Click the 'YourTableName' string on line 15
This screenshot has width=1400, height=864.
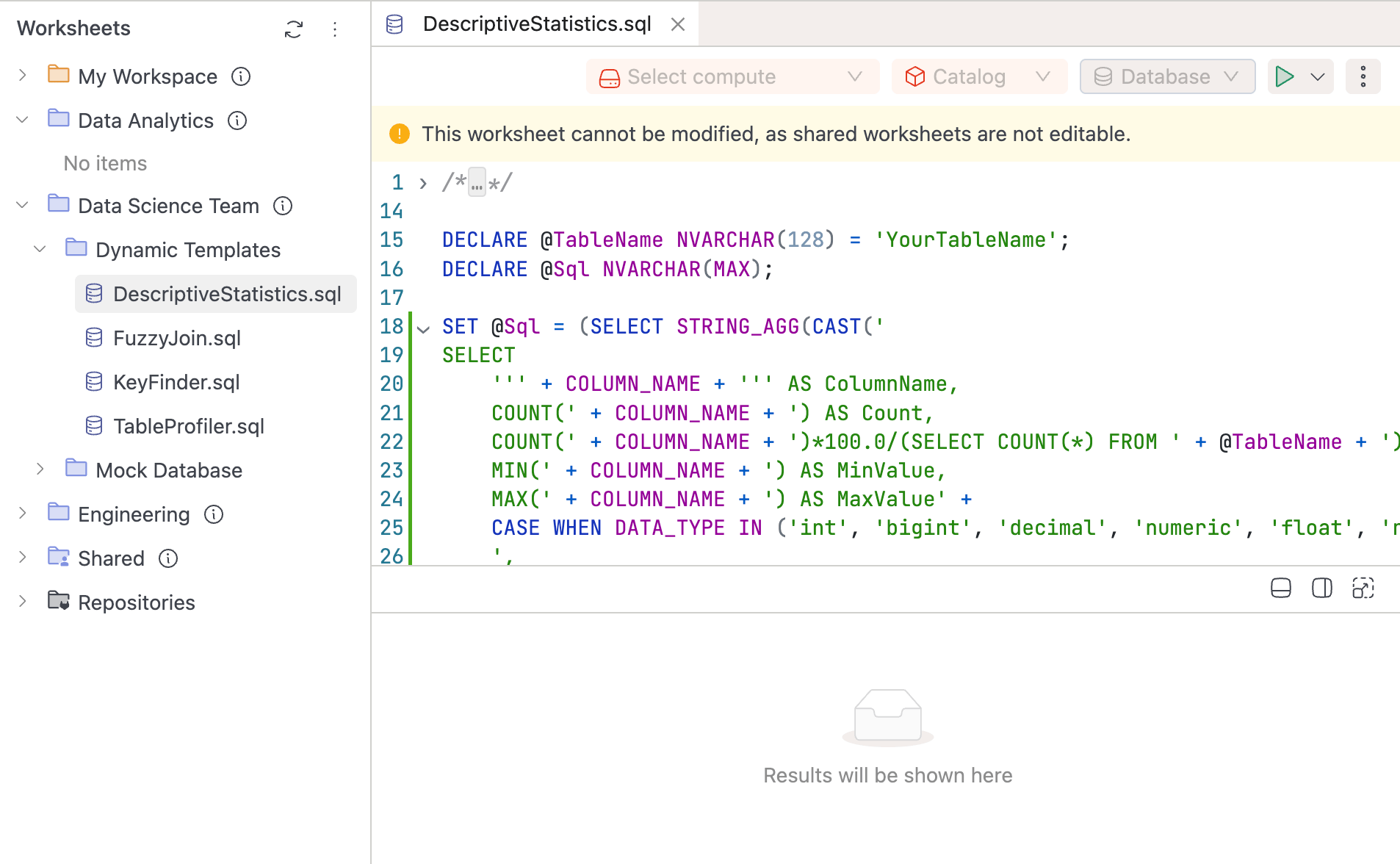965,240
